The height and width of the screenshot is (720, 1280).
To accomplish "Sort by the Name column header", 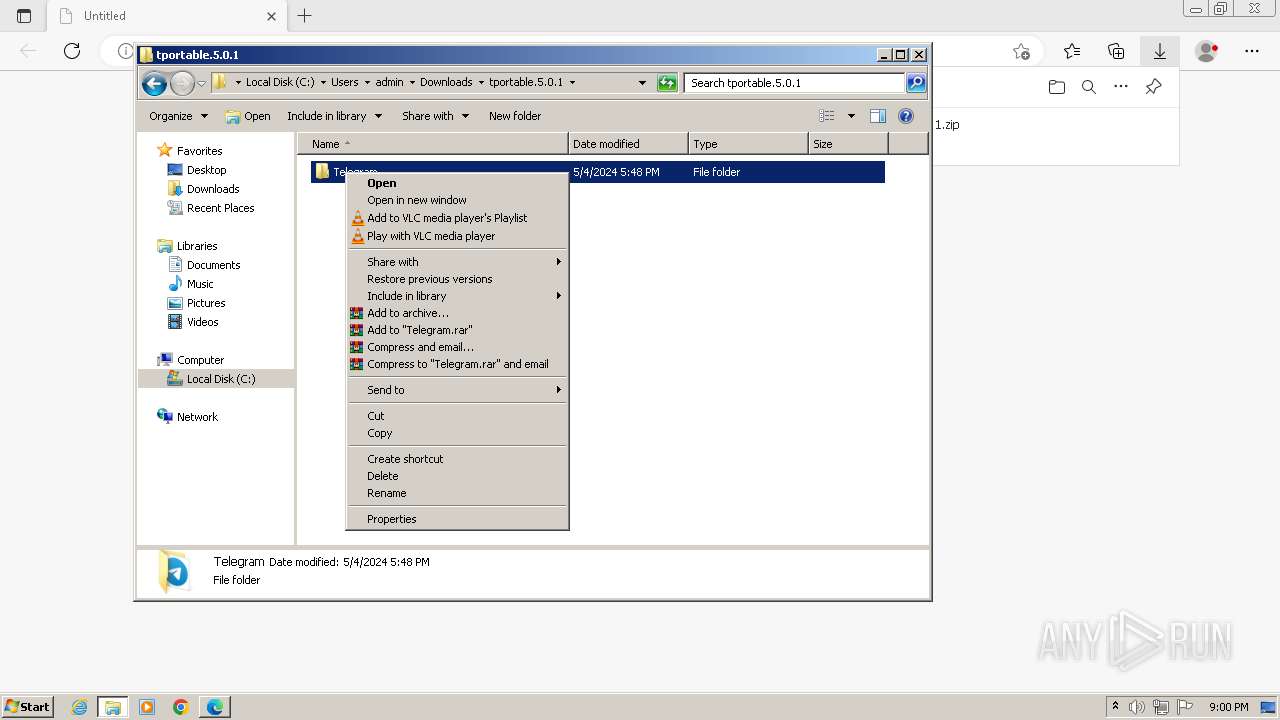I will tap(433, 144).
